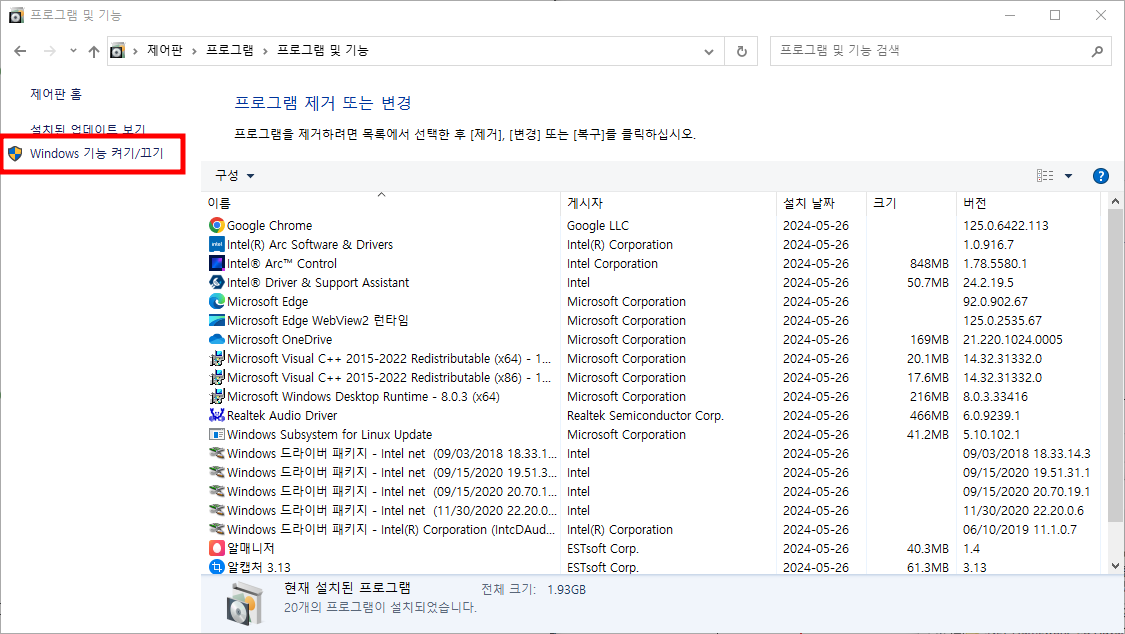Click 프로그램 및 기능 breadcrumb item
1125x634 pixels.
(323, 51)
